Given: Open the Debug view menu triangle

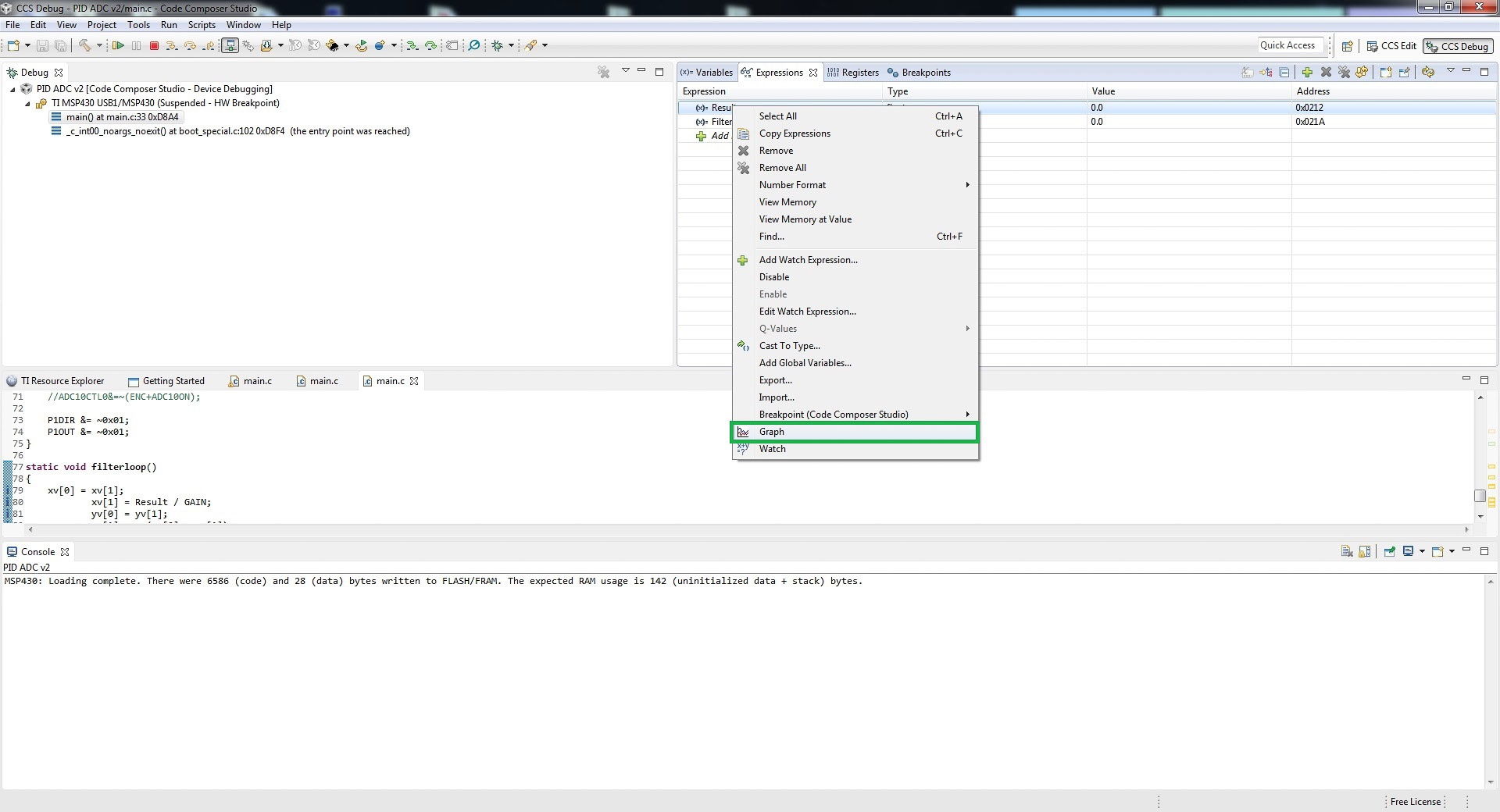Looking at the screenshot, I should point(625,71).
